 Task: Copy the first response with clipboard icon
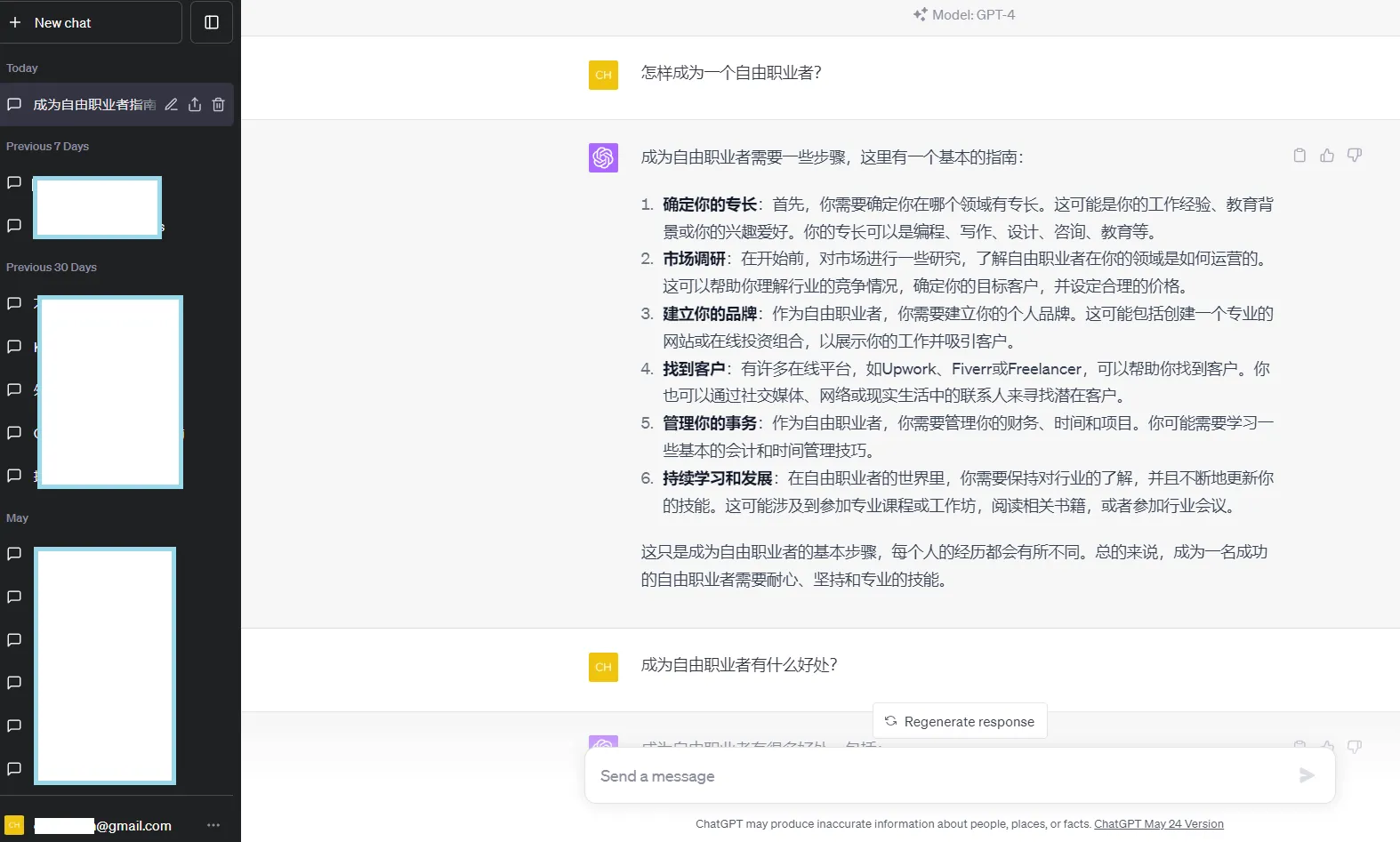click(1299, 156)
